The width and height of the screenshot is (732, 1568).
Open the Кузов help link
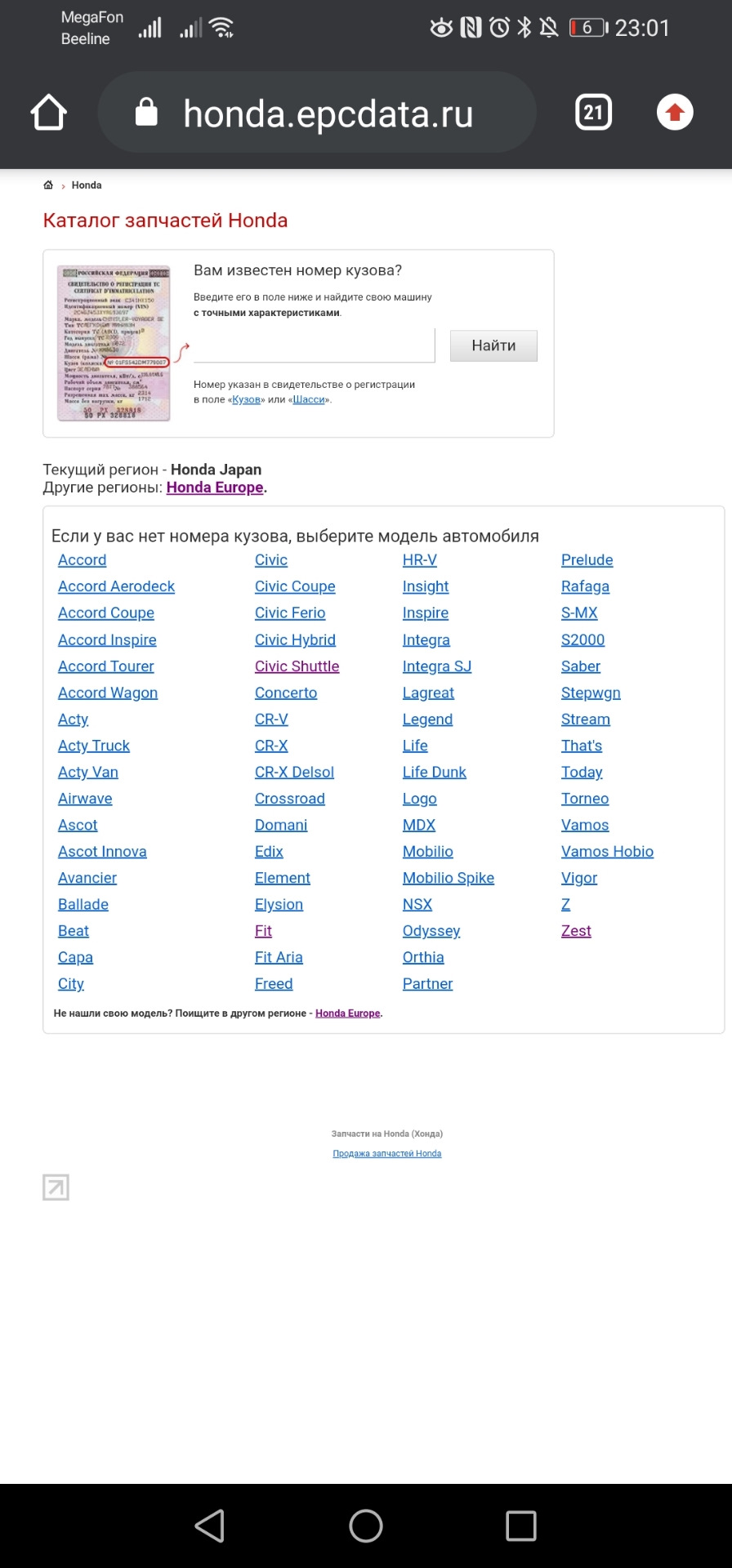246,400
